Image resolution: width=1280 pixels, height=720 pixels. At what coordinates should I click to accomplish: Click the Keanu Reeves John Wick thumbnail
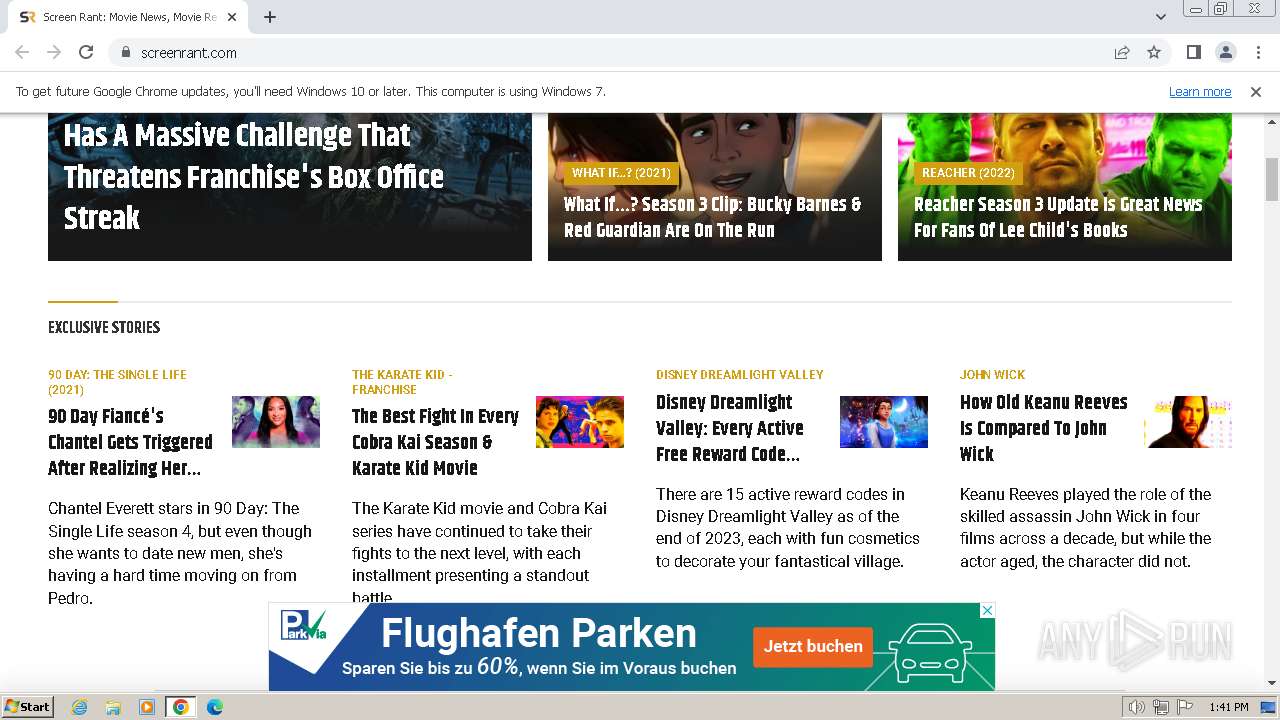[1188, 422]
